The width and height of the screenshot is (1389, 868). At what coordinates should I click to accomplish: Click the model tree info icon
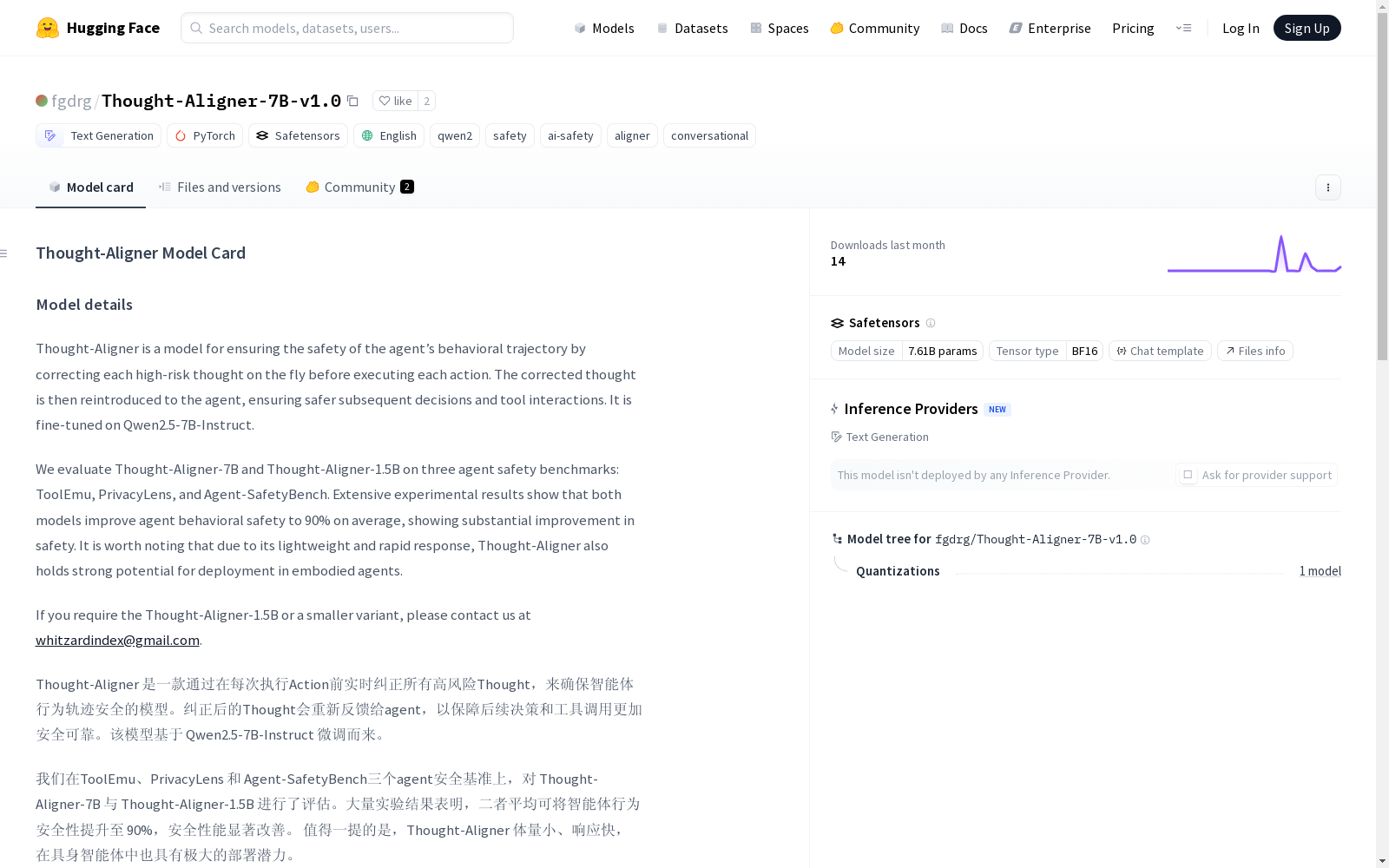pos(1145,540)
